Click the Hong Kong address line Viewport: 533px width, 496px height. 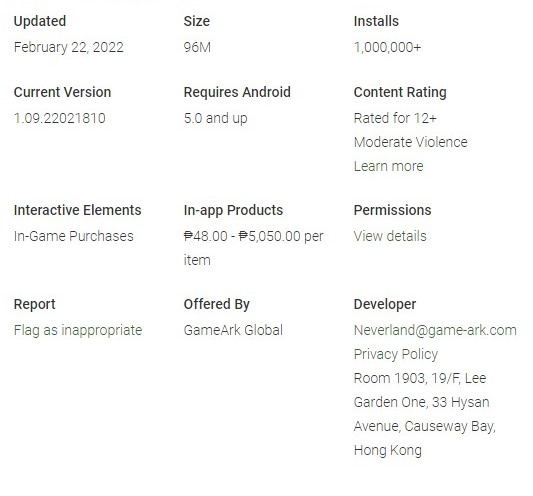click(x=388, y=450)
